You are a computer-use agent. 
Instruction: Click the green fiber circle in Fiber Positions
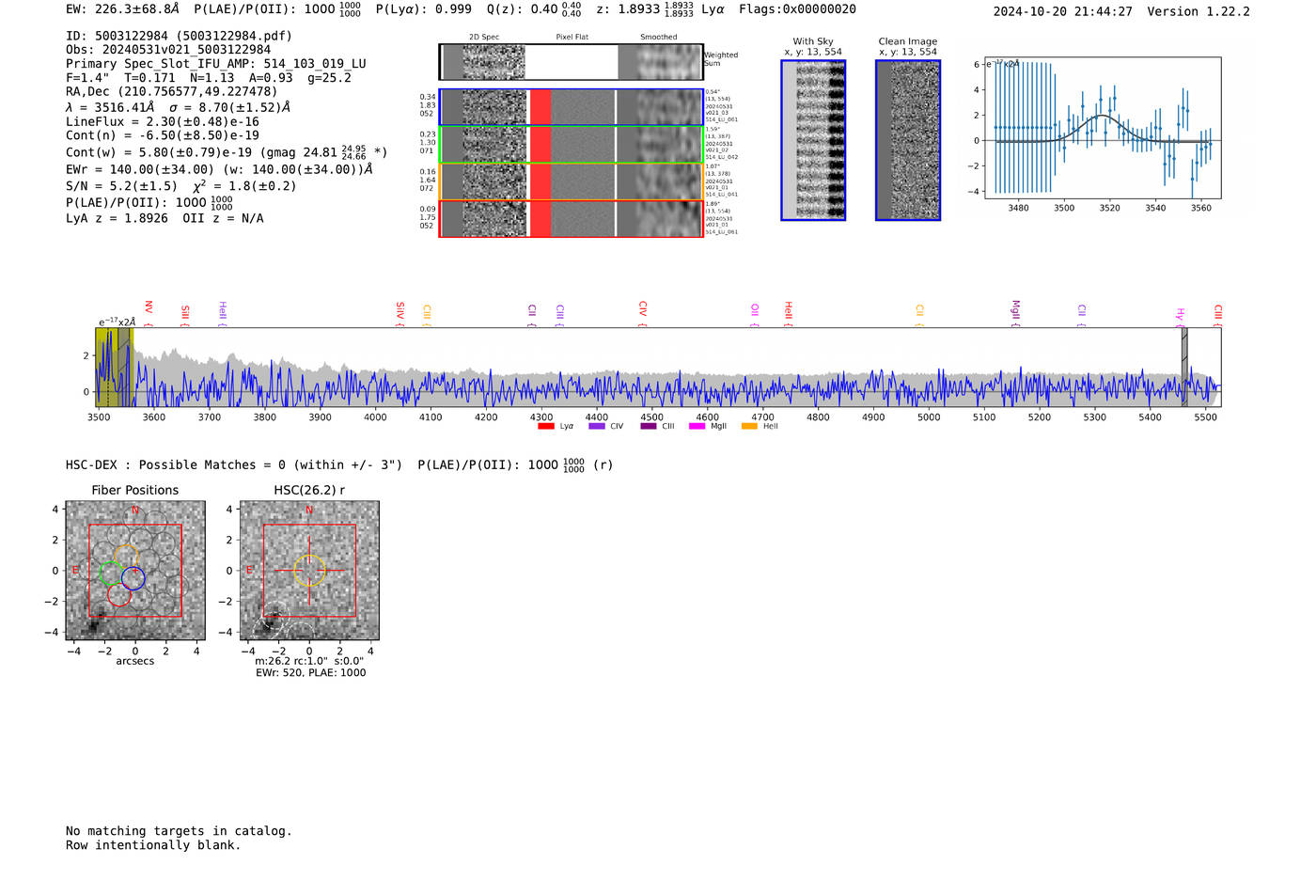pos(112,574)
